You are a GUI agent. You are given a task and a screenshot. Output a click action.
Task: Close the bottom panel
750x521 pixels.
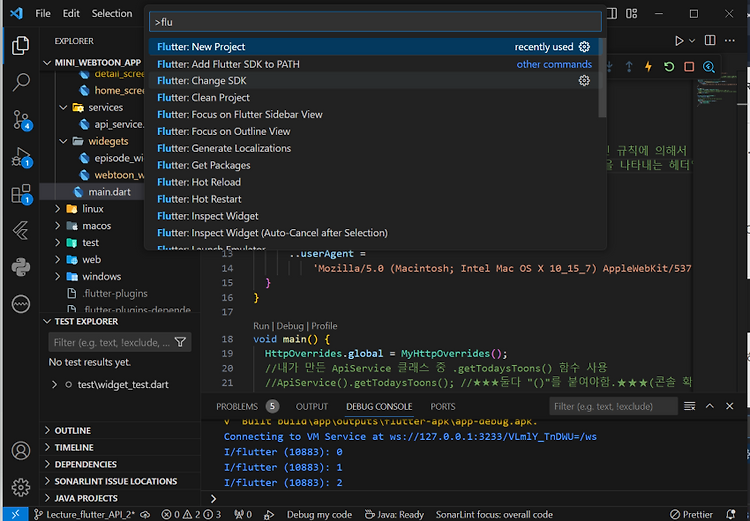click(x=729, y=406)
